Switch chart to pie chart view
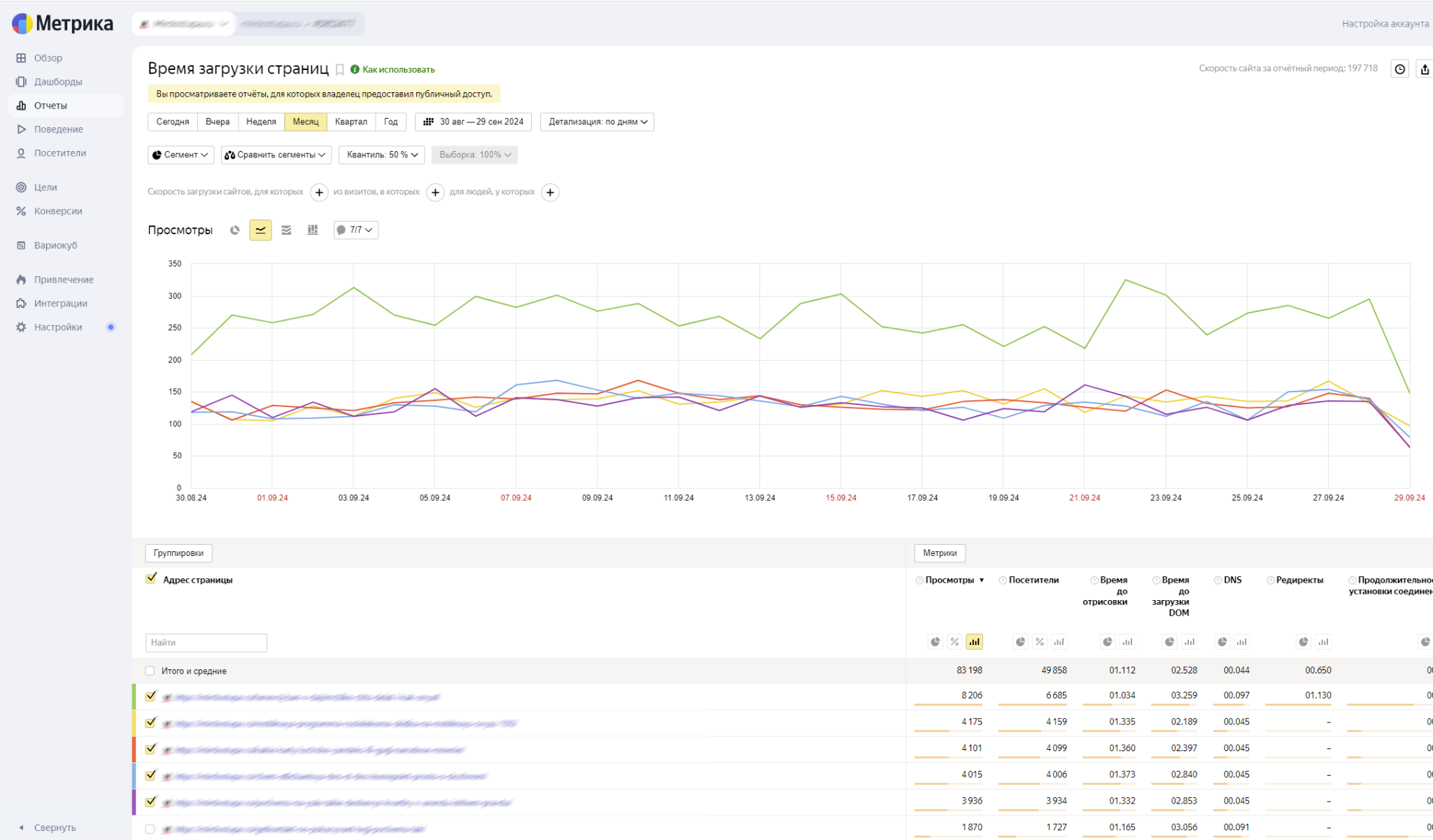Image resolution: width=1433 pixels, height=840 pixels. point(235,230)
